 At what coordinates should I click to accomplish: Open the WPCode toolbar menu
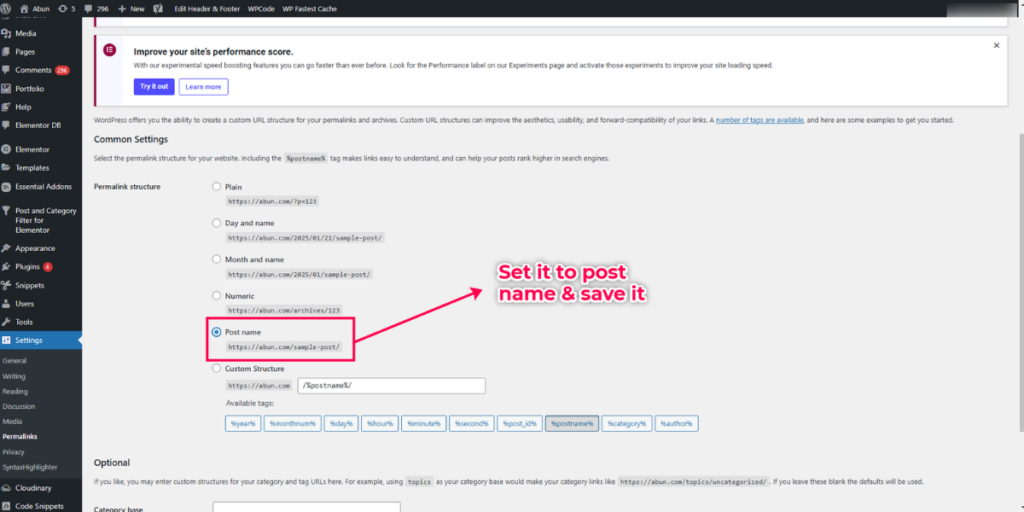[x=261, y=9]
